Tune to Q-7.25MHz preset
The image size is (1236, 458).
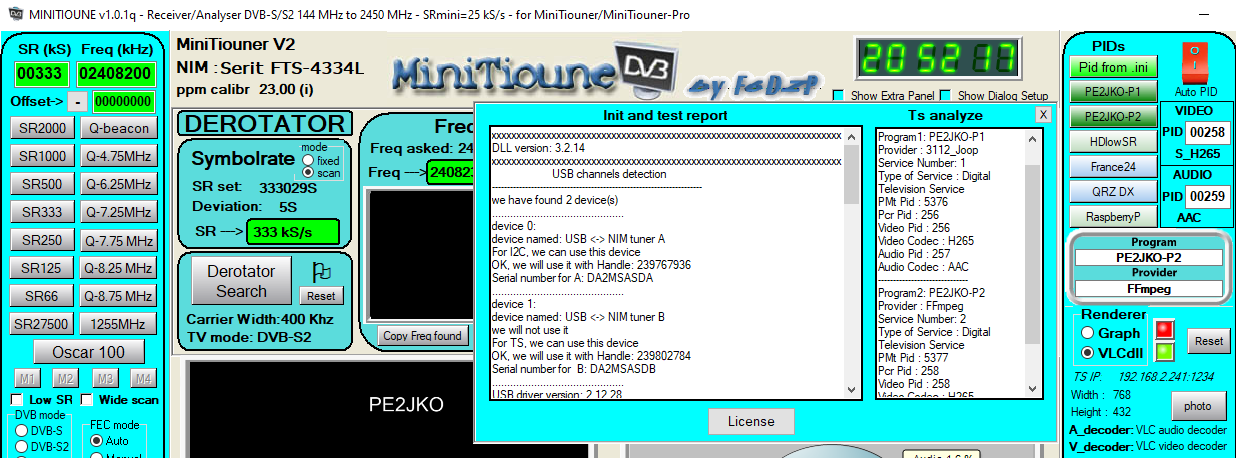point(119,212)
